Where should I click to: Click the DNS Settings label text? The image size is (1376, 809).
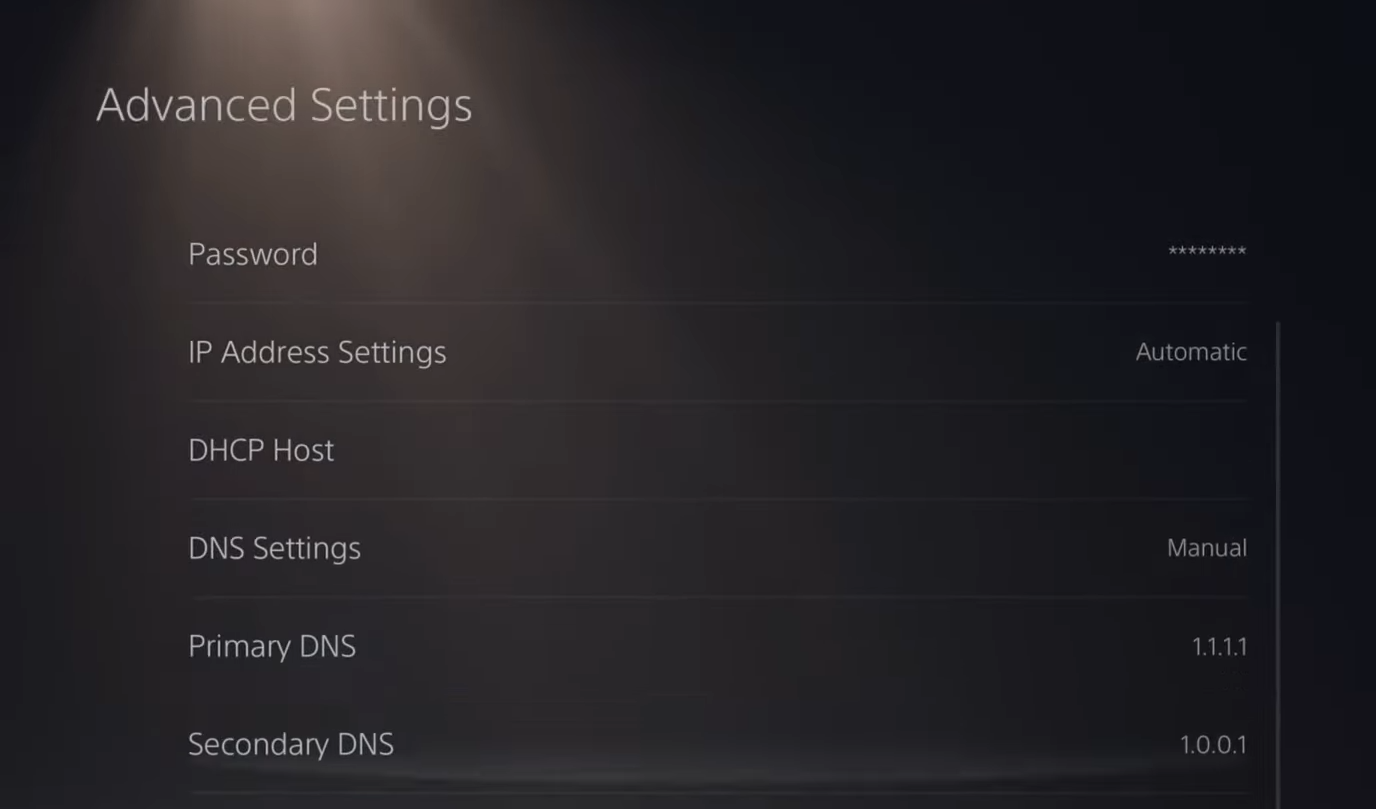click(274, 548)
